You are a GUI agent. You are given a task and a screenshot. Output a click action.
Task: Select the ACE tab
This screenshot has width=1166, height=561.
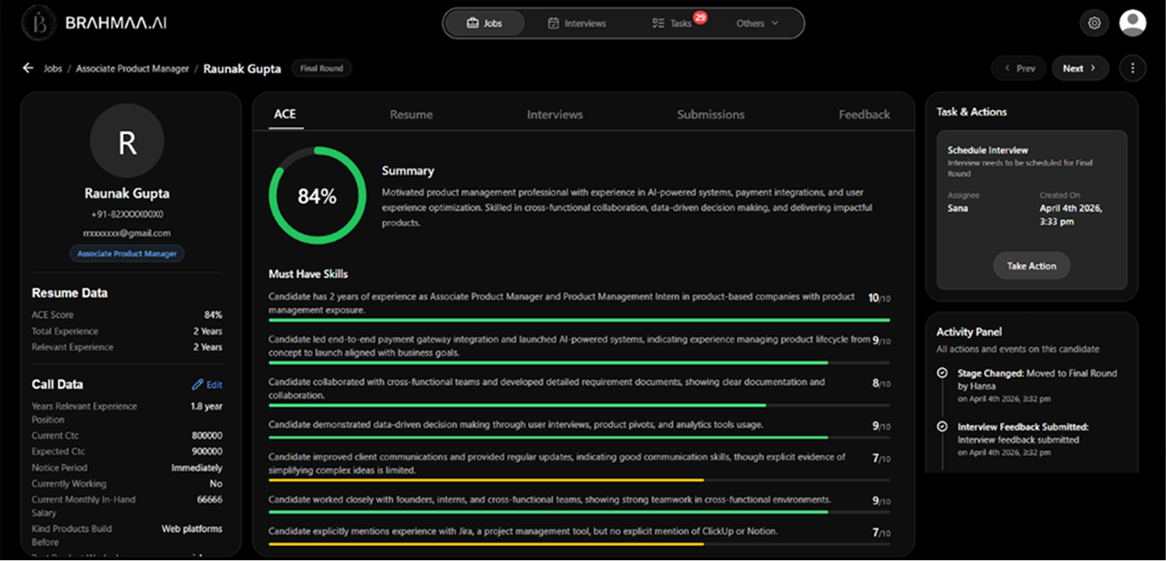click(x=285, y=115)
